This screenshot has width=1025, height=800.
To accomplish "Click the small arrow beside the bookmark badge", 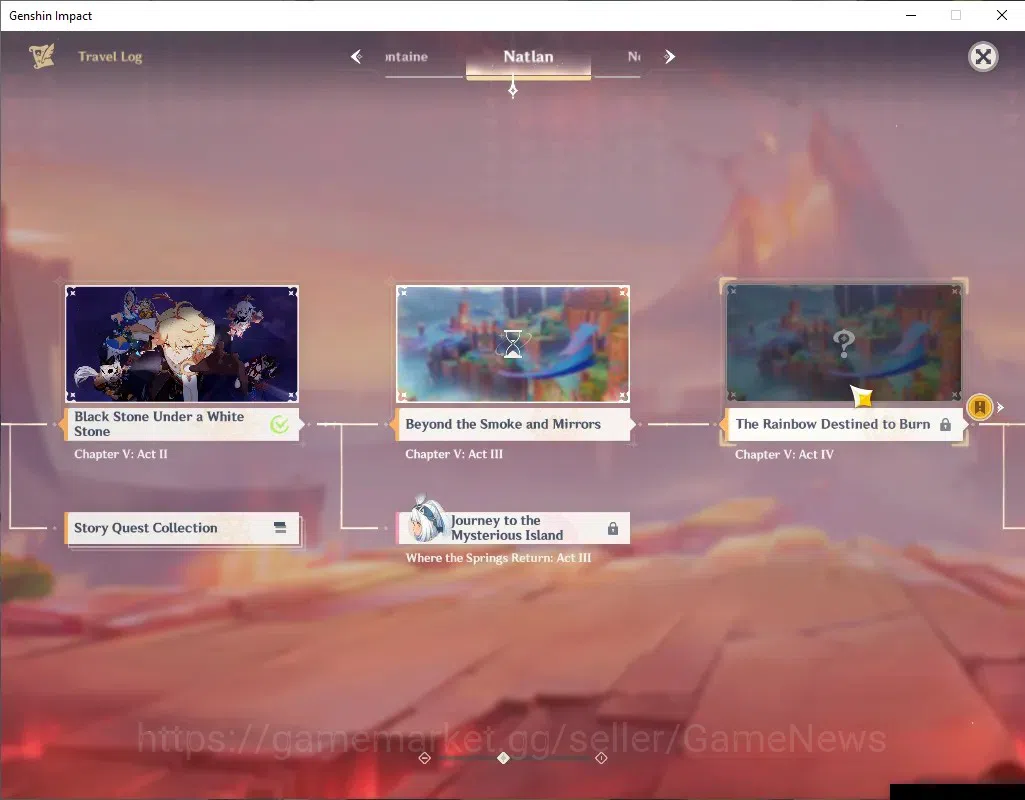I will coord(1000,407).
